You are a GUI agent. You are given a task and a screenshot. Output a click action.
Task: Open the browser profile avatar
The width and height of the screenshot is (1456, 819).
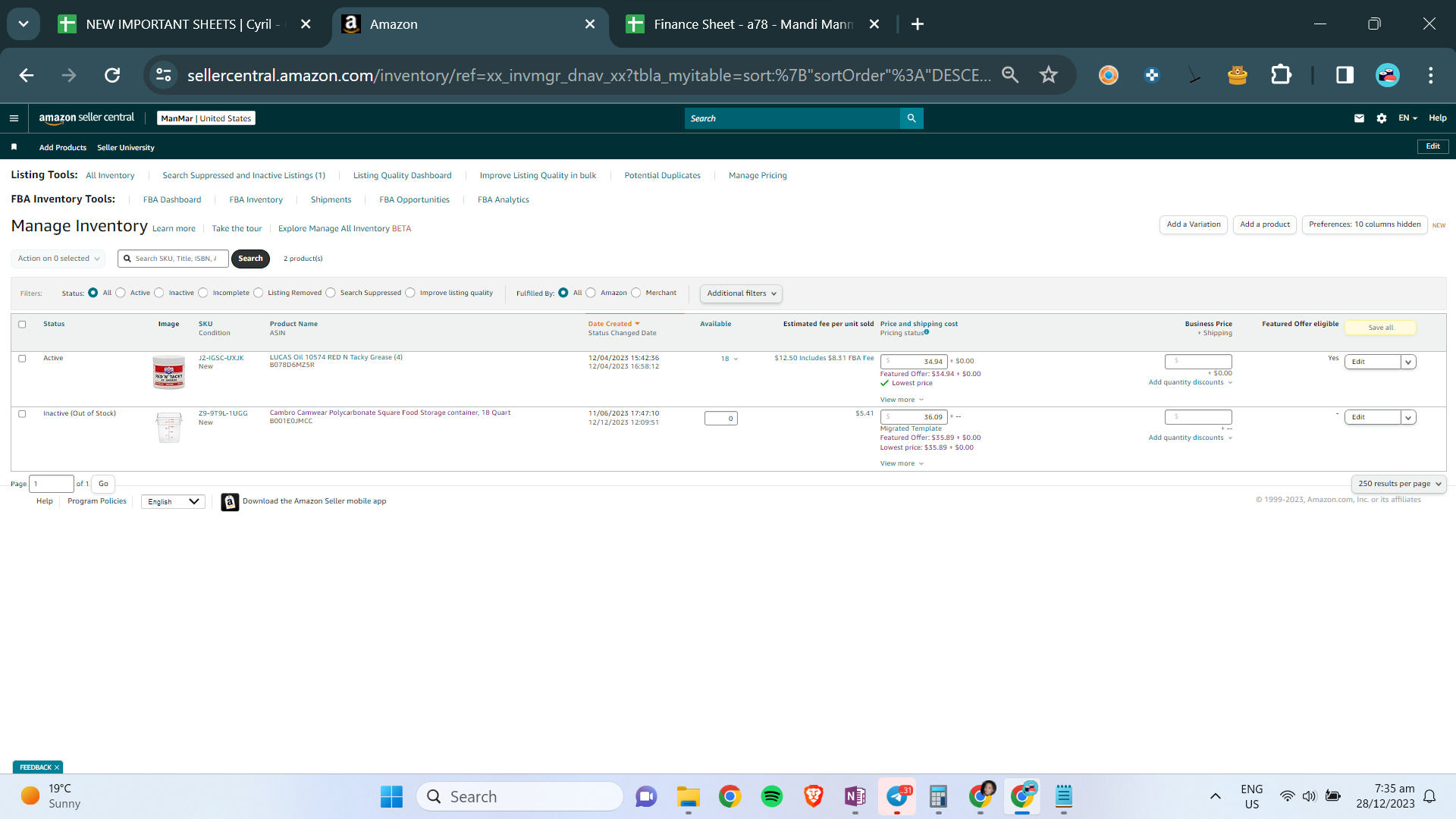tap(1388, 75)
